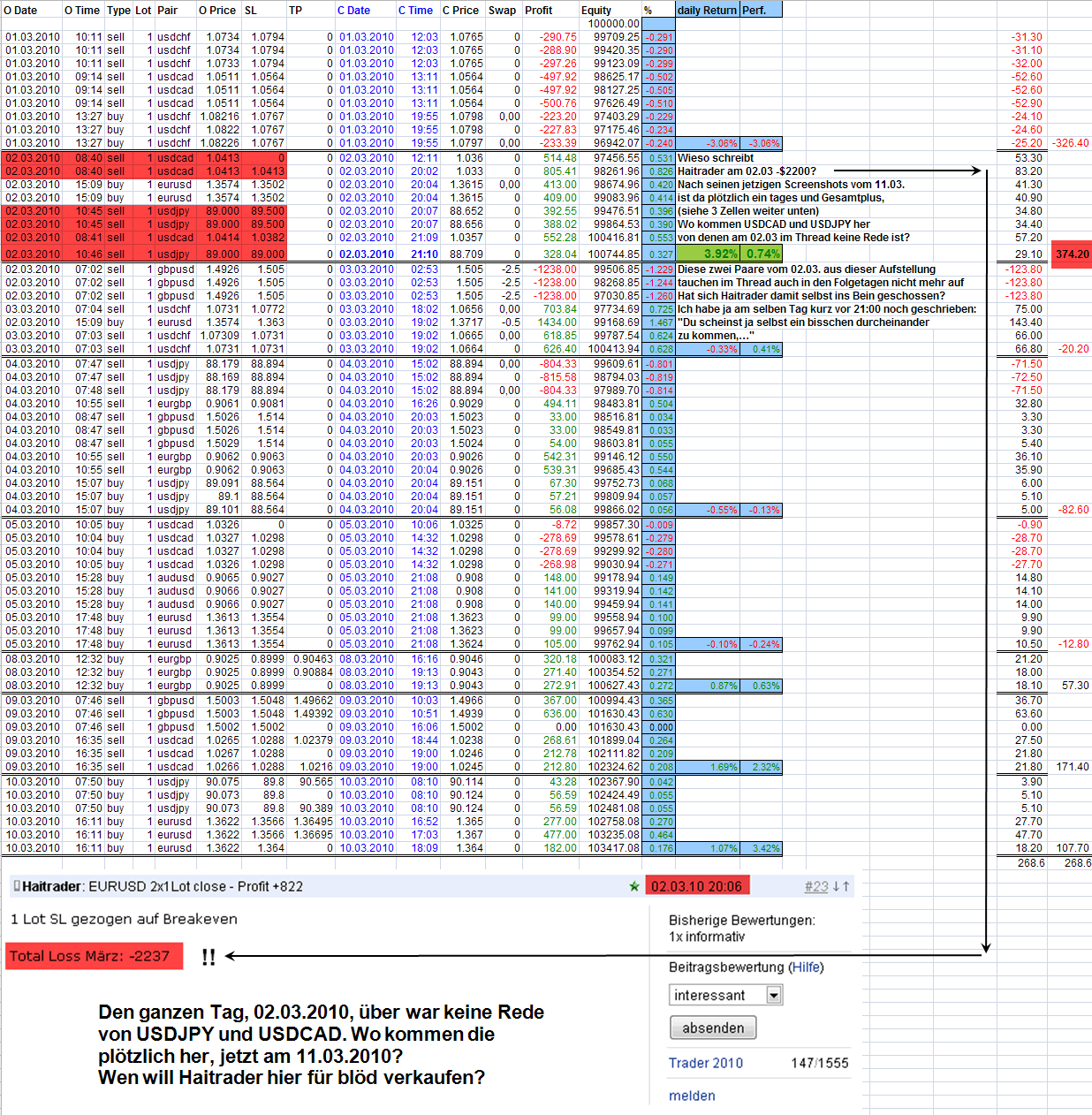Screen dimensions: 1092x1115
Task: Click the 'O Price' header cell
Action: (217, 11)
